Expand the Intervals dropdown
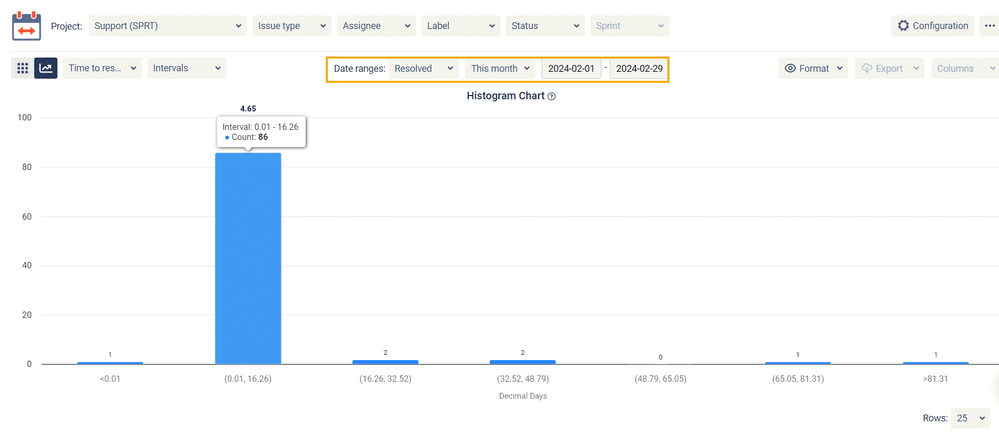This screenshot has height=433, width=999. (x=187, y=68)
